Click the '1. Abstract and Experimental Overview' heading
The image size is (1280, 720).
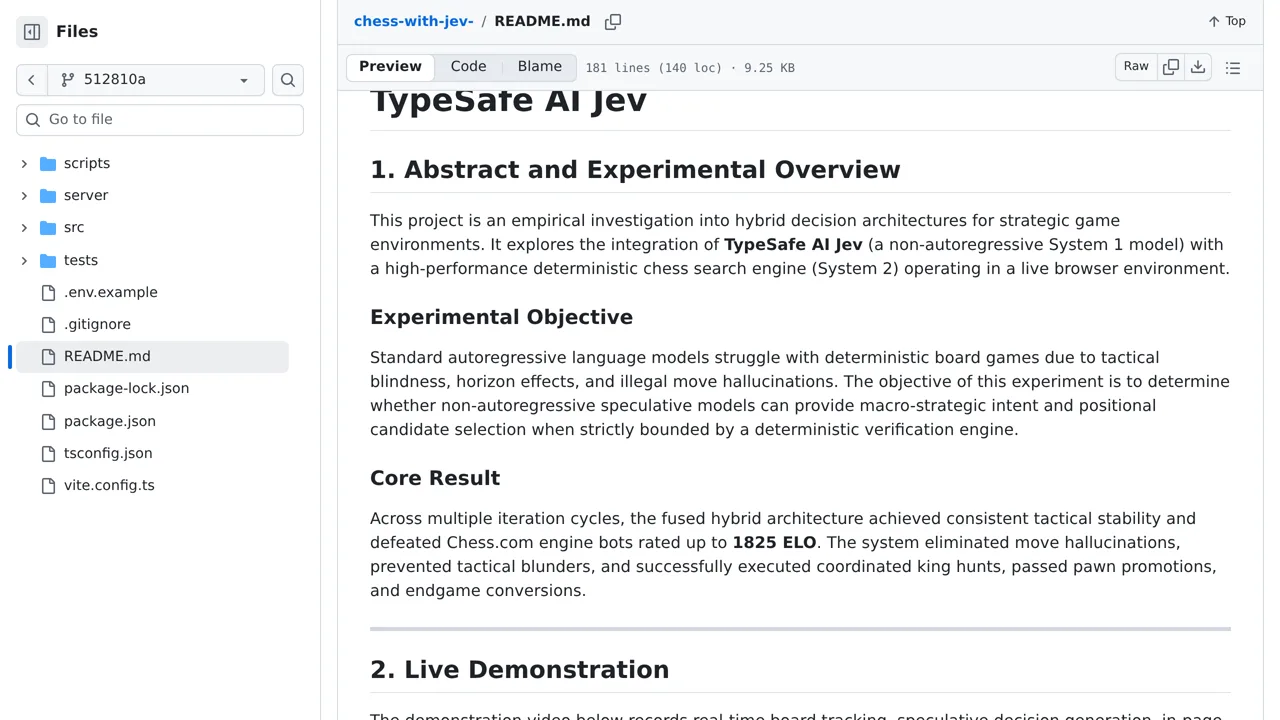coord(635,170)
